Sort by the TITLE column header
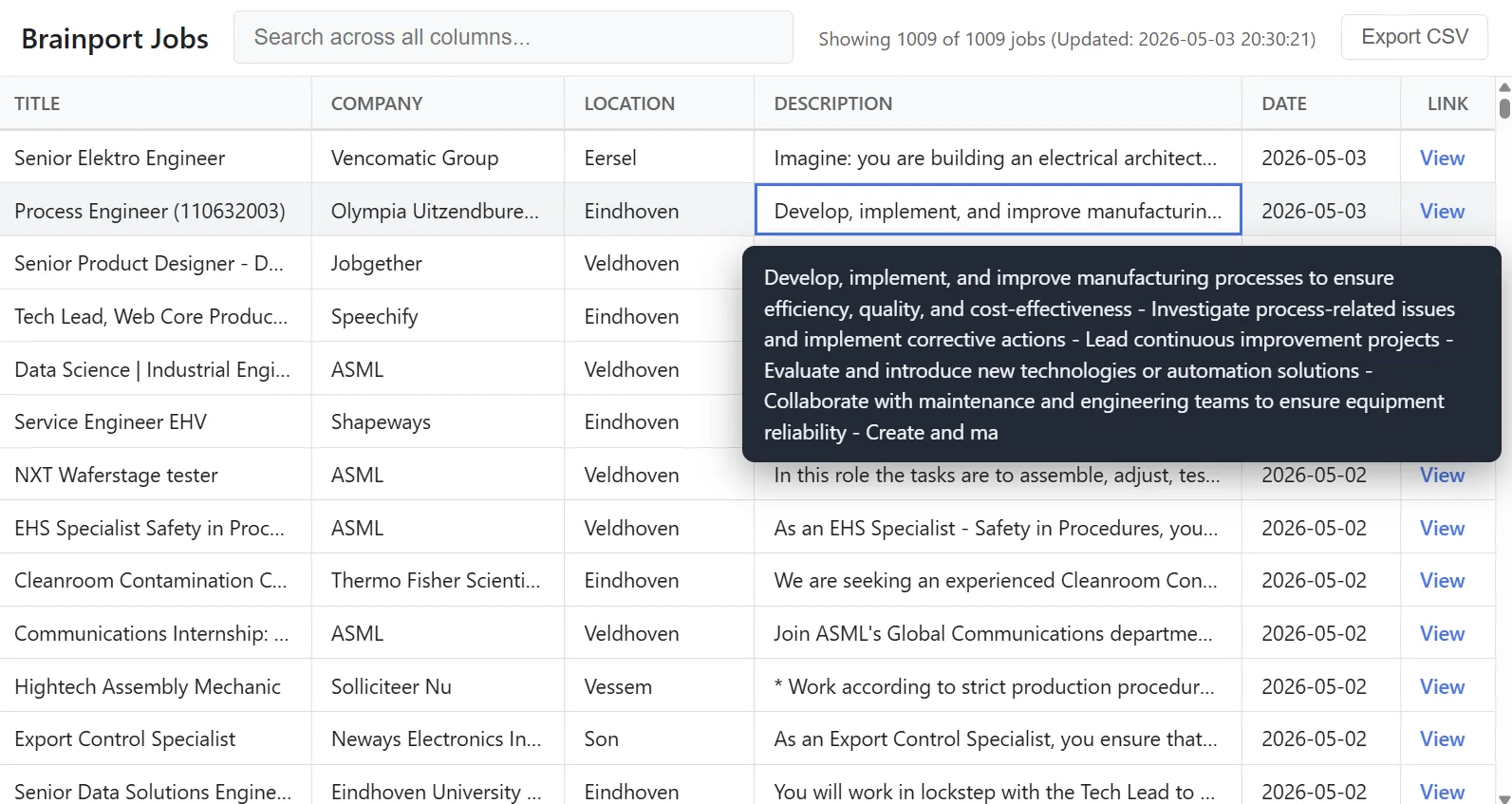This screenshot has height=804, width=1512. pos(156,103)
